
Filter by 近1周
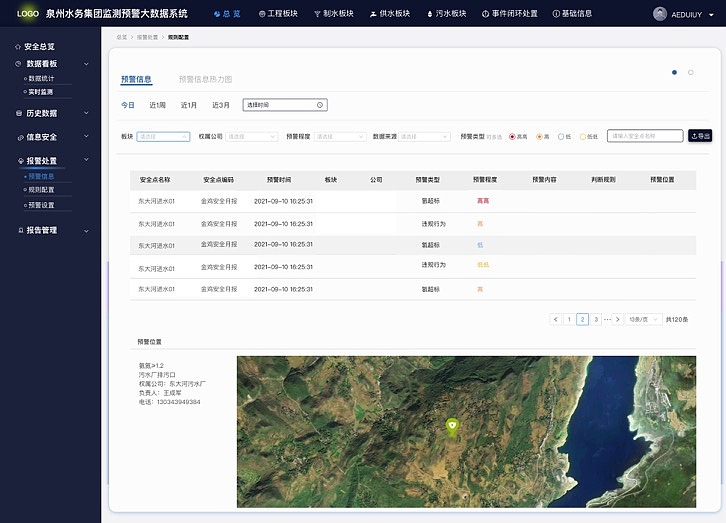point(157,105)
